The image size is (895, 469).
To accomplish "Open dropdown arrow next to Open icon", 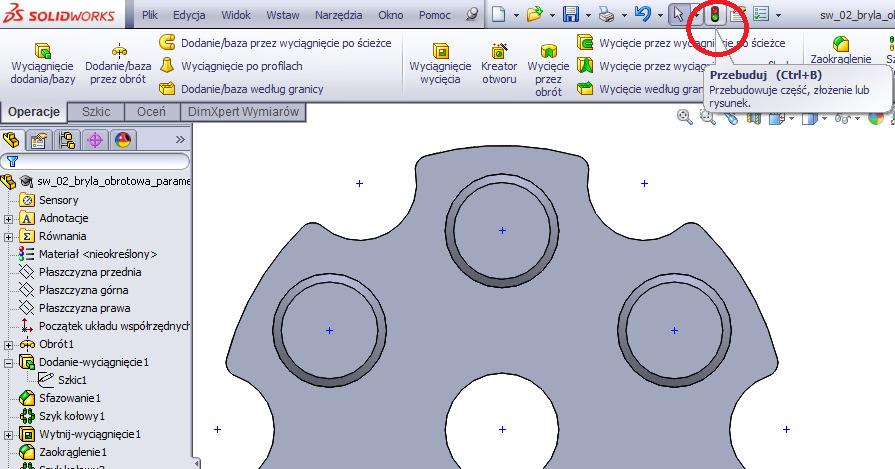I will click(x=552, y=16).
